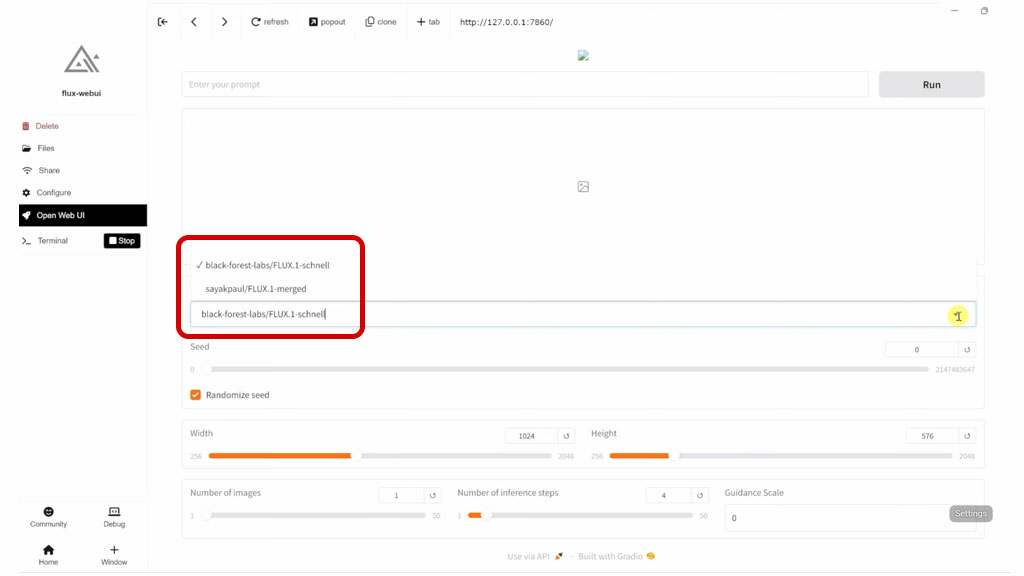Reset the Height value with reset icon
The height and width of the screenshot is (576, 1024).
point(967,436)
